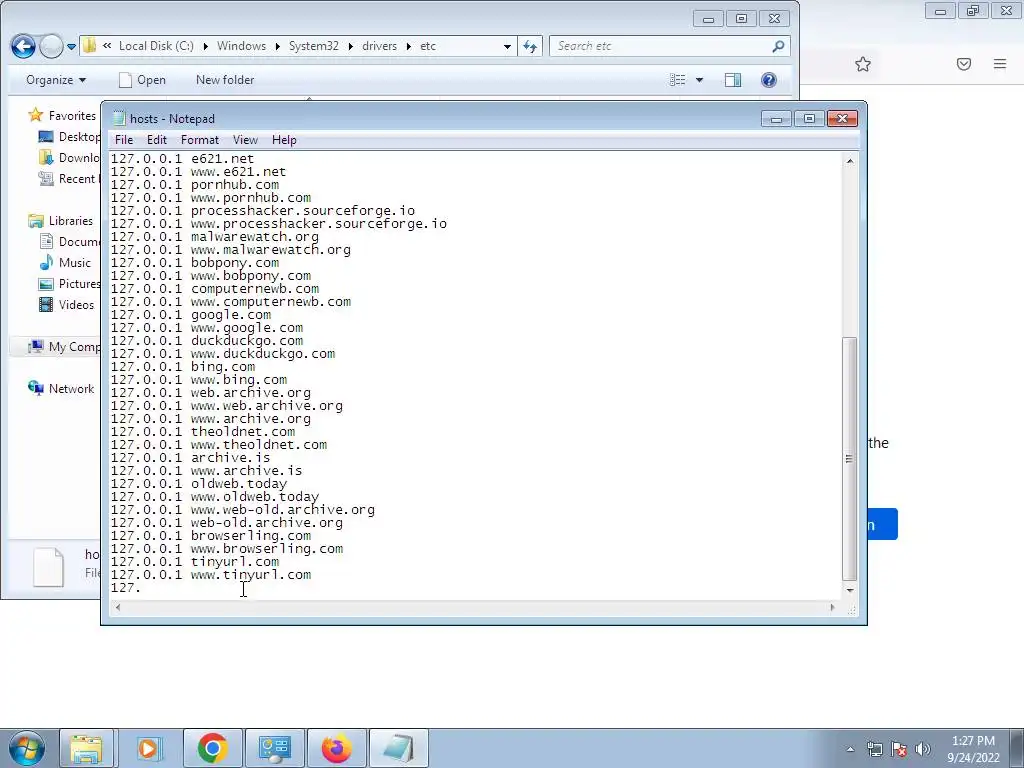Open the Control Panel taskbar icon

(x=274, y=748)
